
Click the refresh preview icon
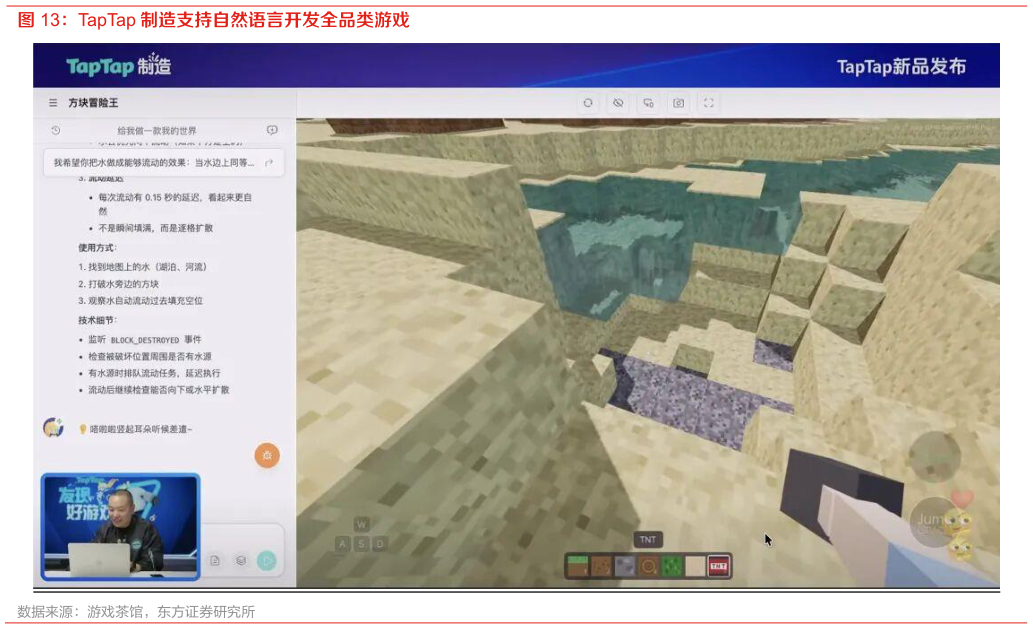pyautogui.click(x=588, y=103)
